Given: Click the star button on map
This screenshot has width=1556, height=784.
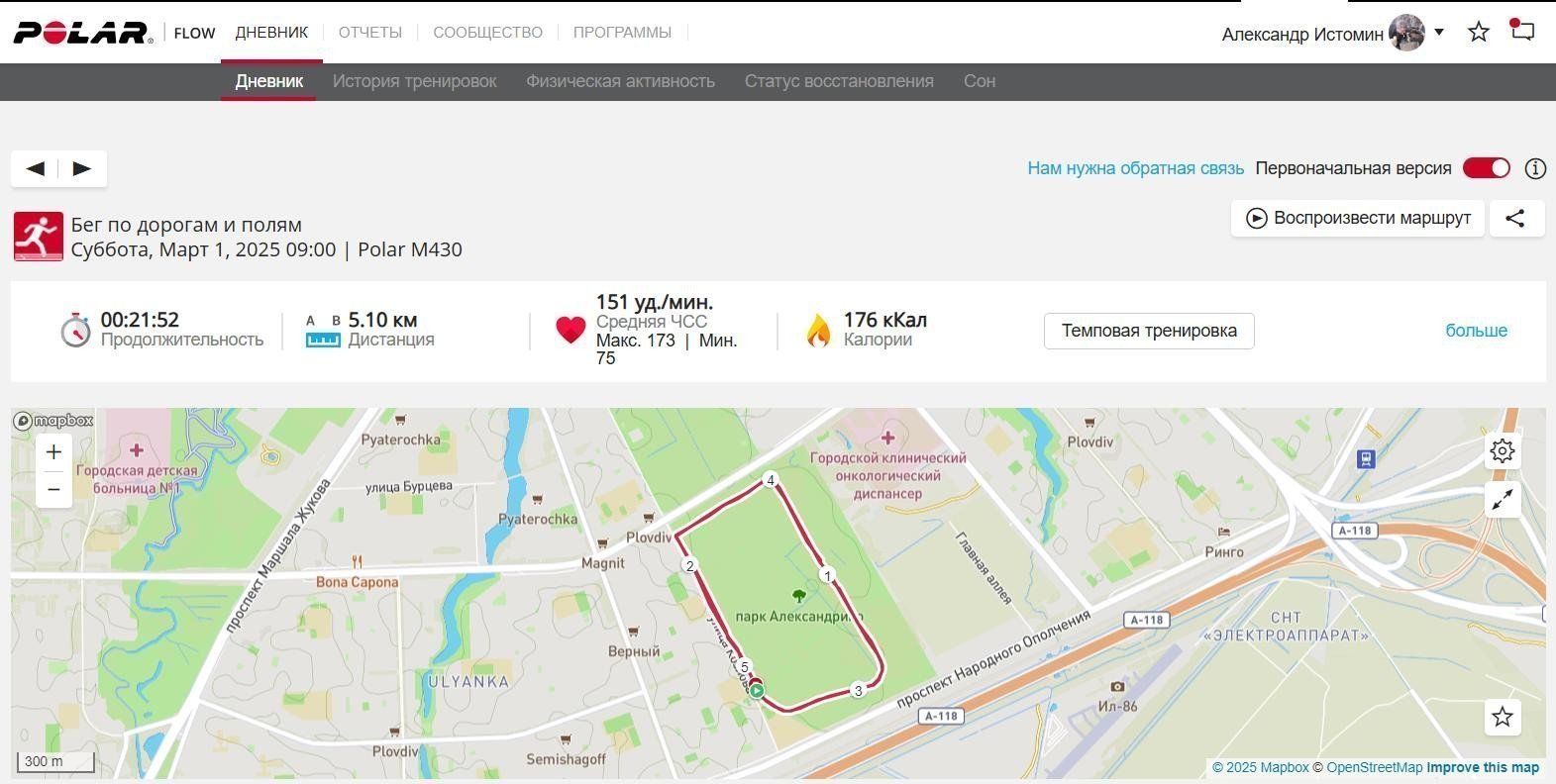Looking at the screenshot, I should click(1503, 717).
